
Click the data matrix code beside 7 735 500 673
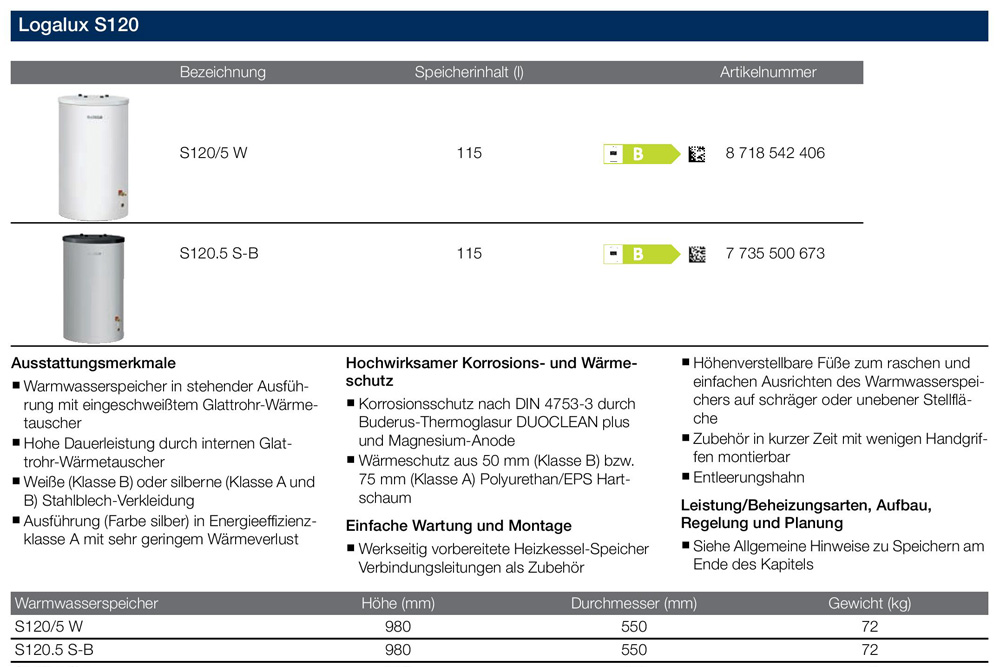[x=697, y=254]
